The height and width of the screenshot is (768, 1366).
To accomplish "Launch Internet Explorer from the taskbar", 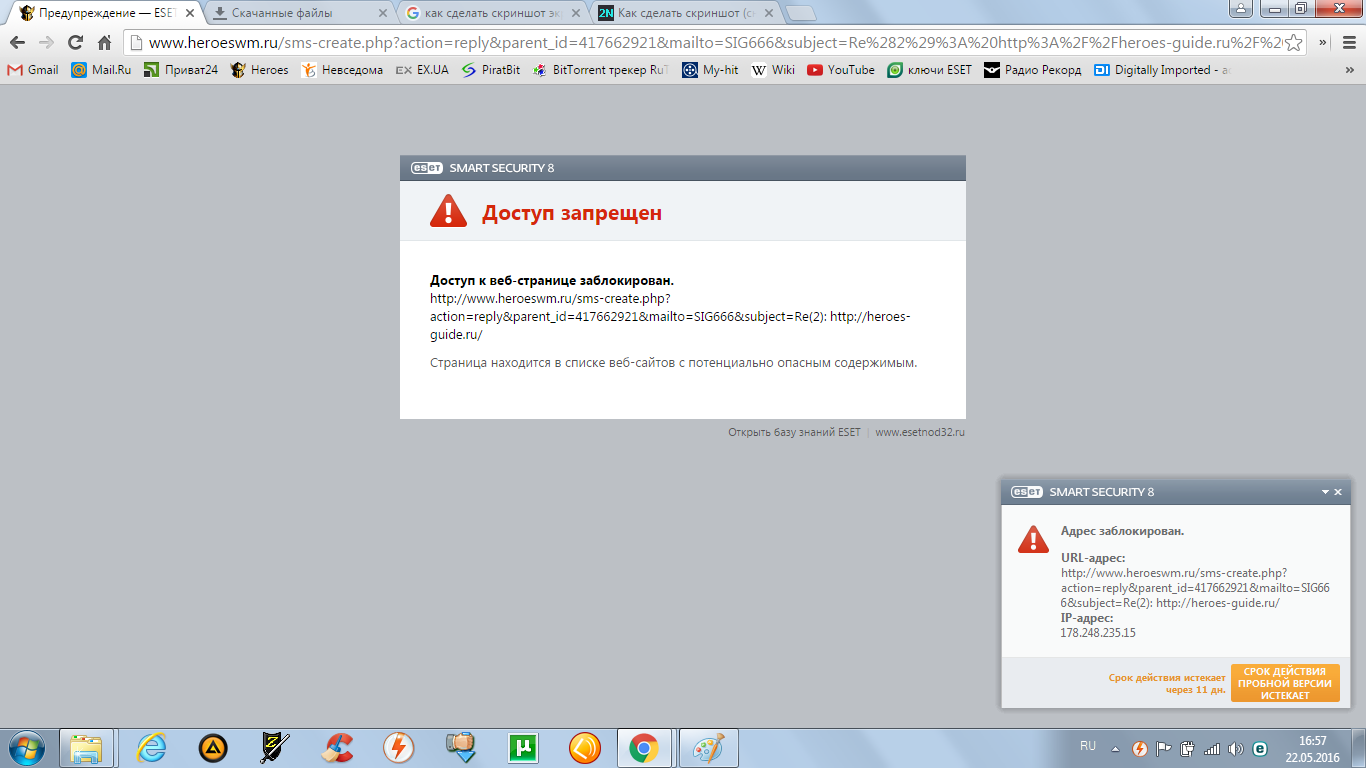I will coord(151,747).
